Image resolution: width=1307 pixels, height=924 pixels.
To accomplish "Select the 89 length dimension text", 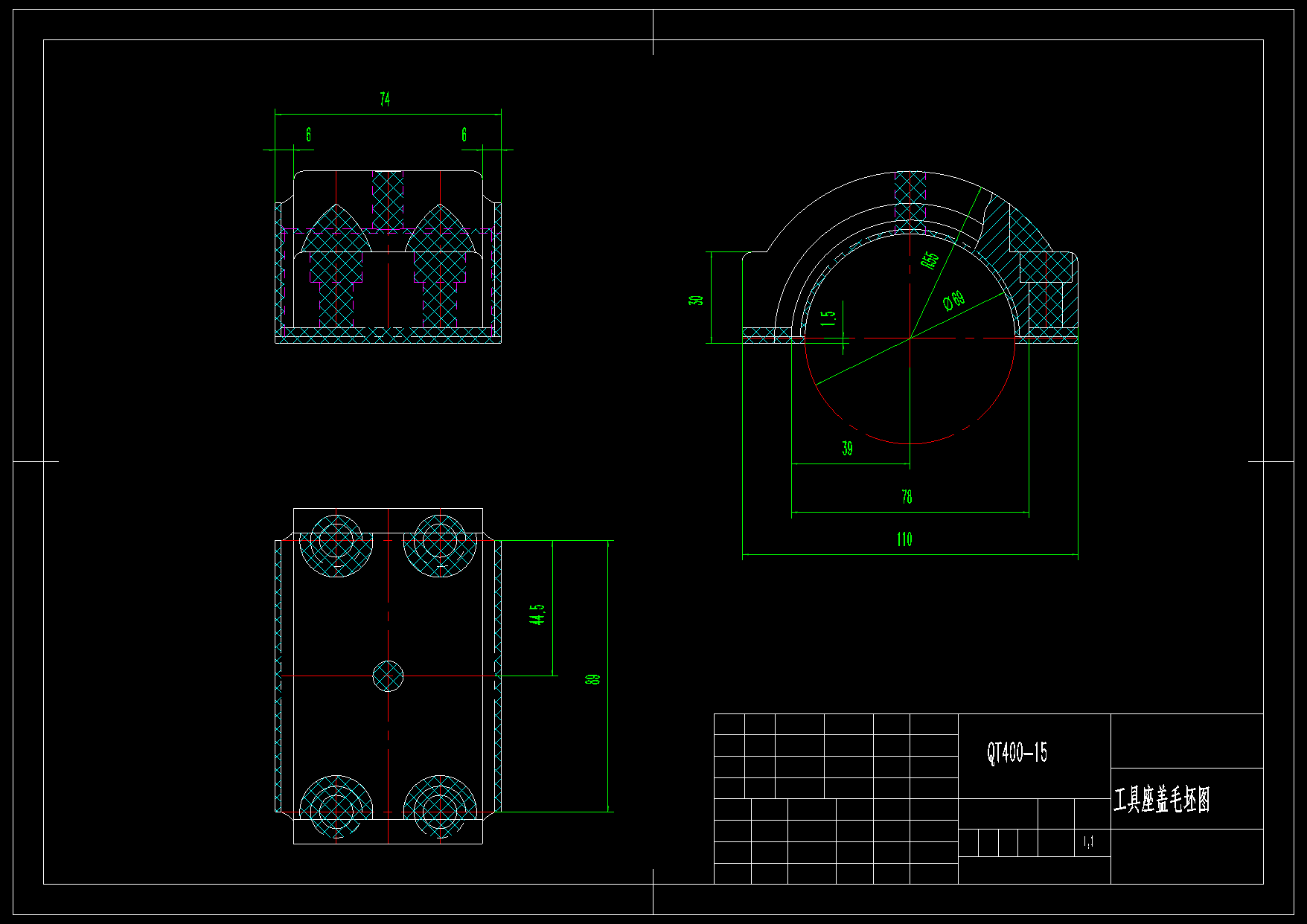I will pyautogui.click(x=593, y=679).
